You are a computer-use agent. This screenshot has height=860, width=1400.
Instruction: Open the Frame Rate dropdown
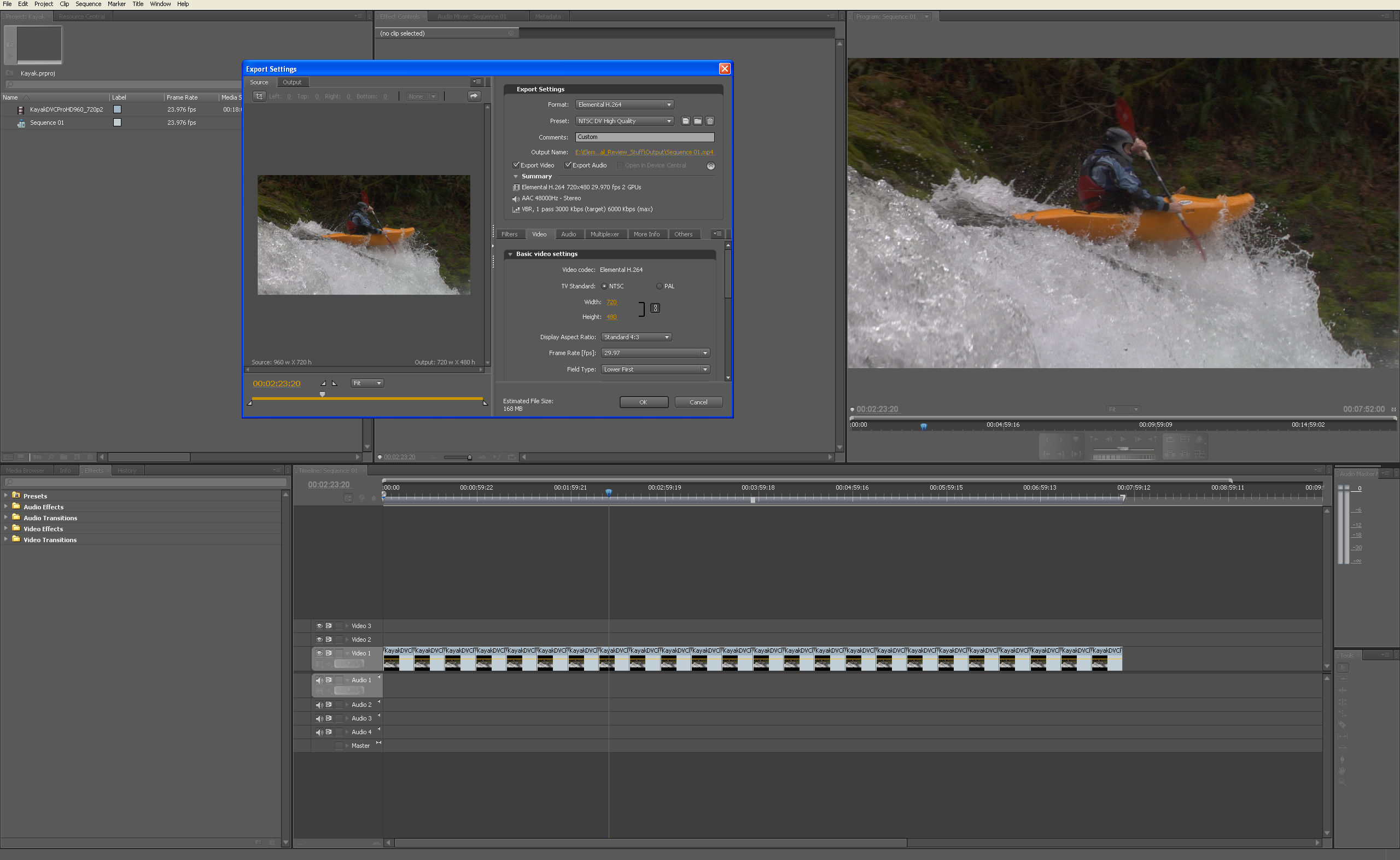[655, 353]
